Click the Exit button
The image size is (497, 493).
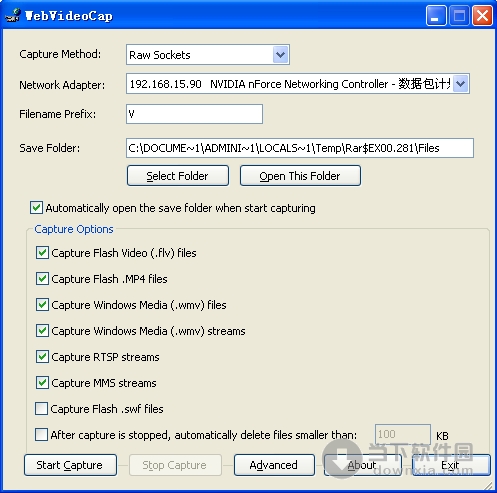451,465
